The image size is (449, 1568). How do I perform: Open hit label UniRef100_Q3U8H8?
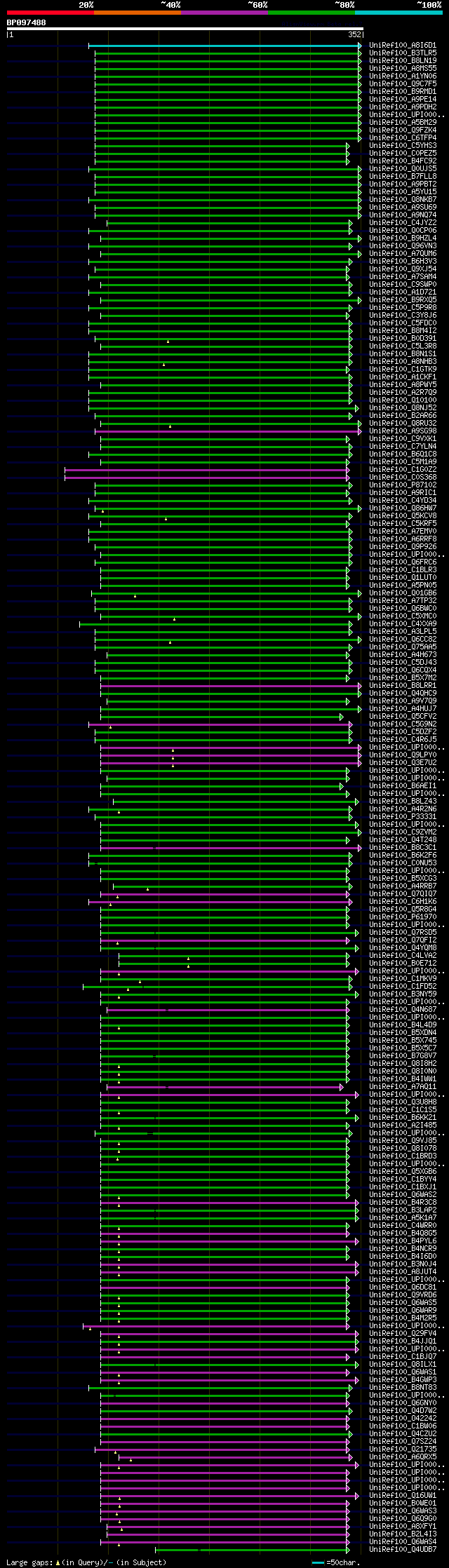tap(403, 1102)
